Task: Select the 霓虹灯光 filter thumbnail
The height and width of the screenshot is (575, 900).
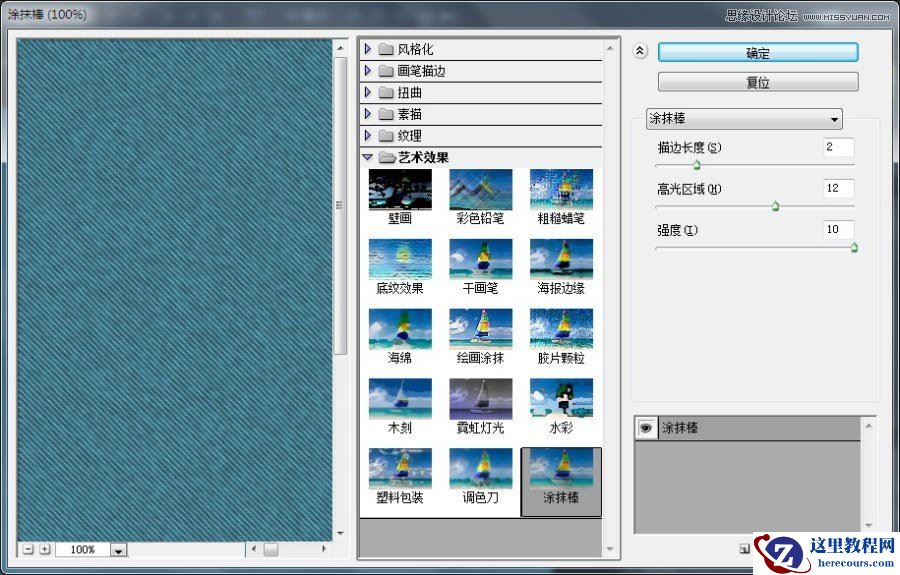Action: tap(480, 399)
